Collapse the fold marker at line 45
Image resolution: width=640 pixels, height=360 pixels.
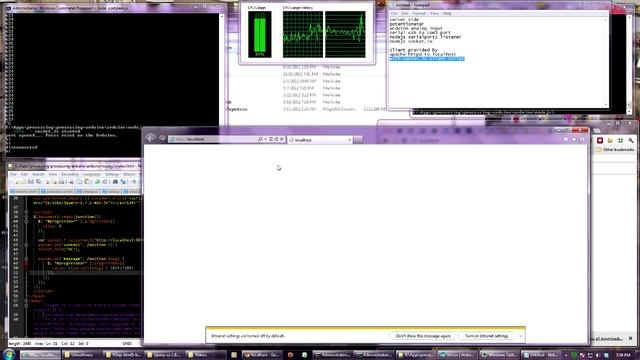26,245
